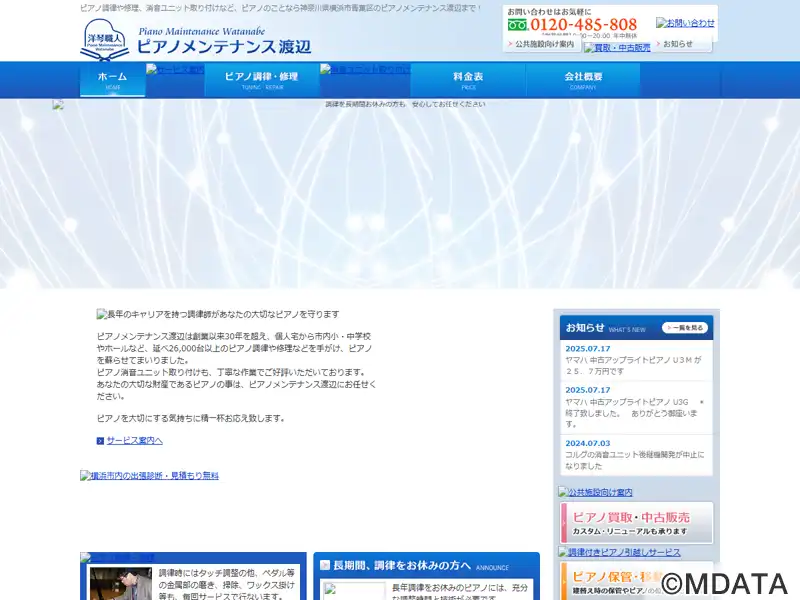Click the green free-dial phone icon
The image size is (800, 600).
tap(517, 25)
